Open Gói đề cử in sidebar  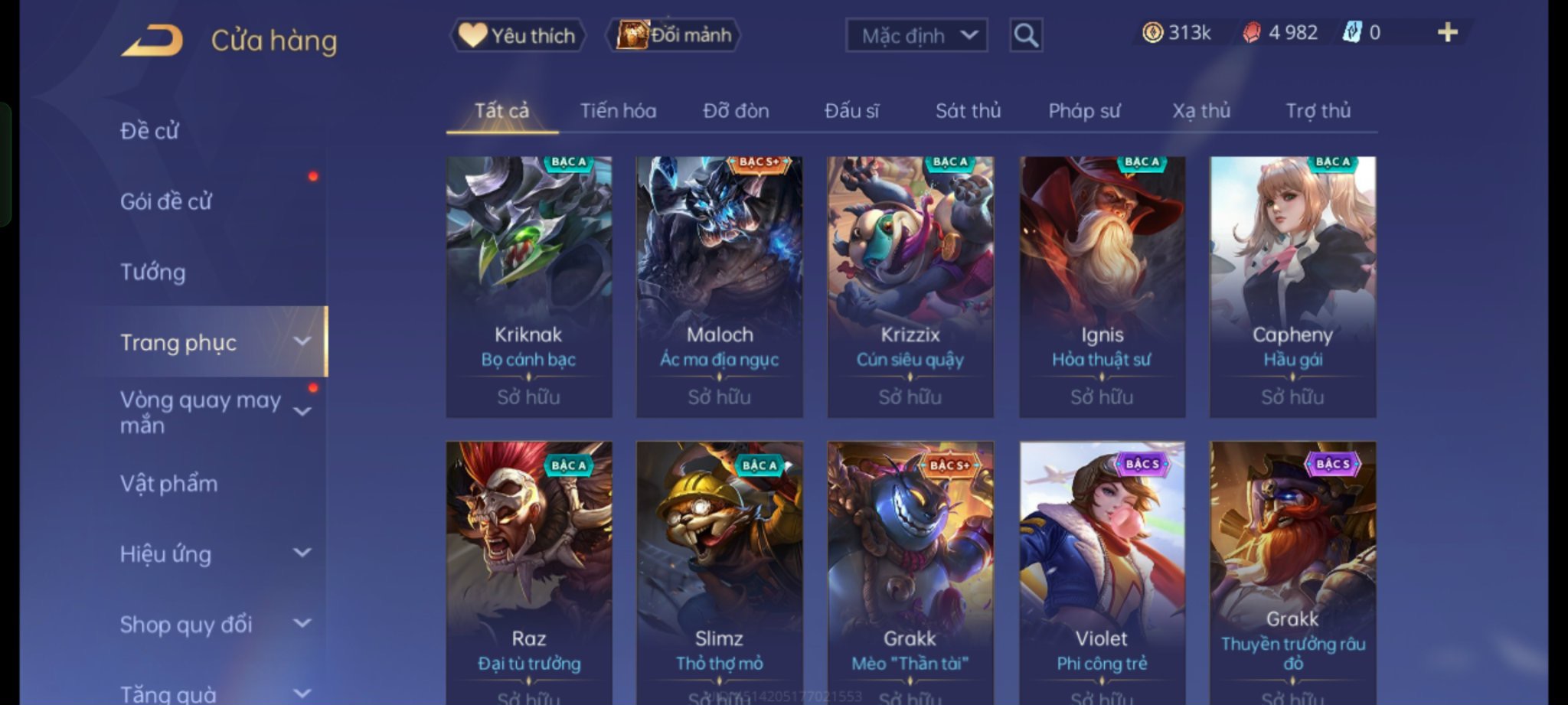pos(165,201)
